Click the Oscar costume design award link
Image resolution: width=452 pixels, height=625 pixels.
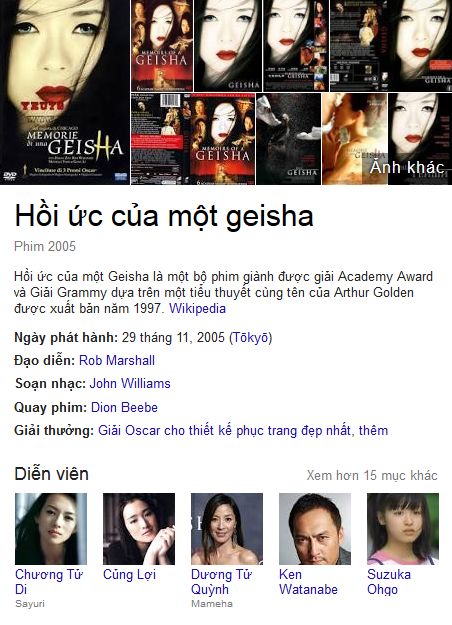[224, 430]
